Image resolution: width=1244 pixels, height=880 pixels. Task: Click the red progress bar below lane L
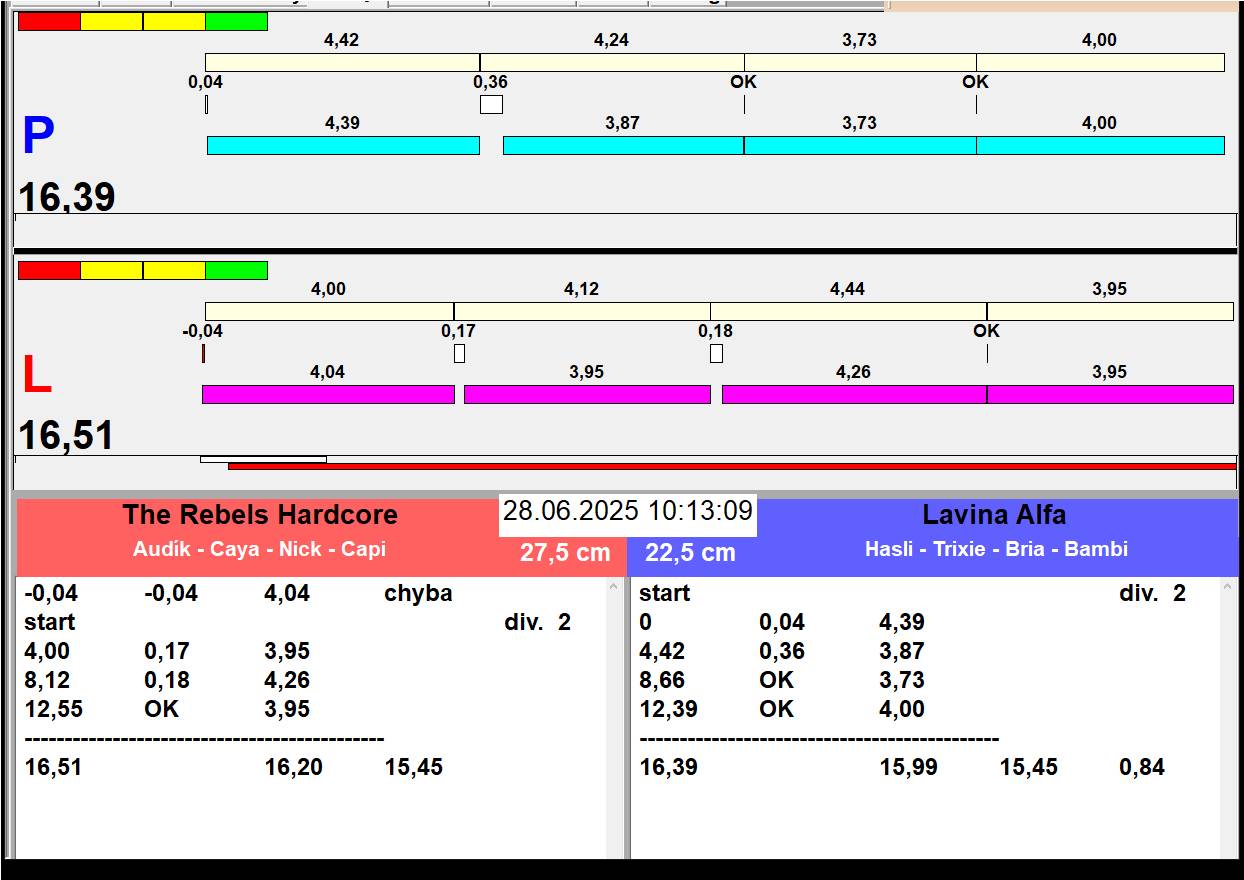[x=732, y=466]
